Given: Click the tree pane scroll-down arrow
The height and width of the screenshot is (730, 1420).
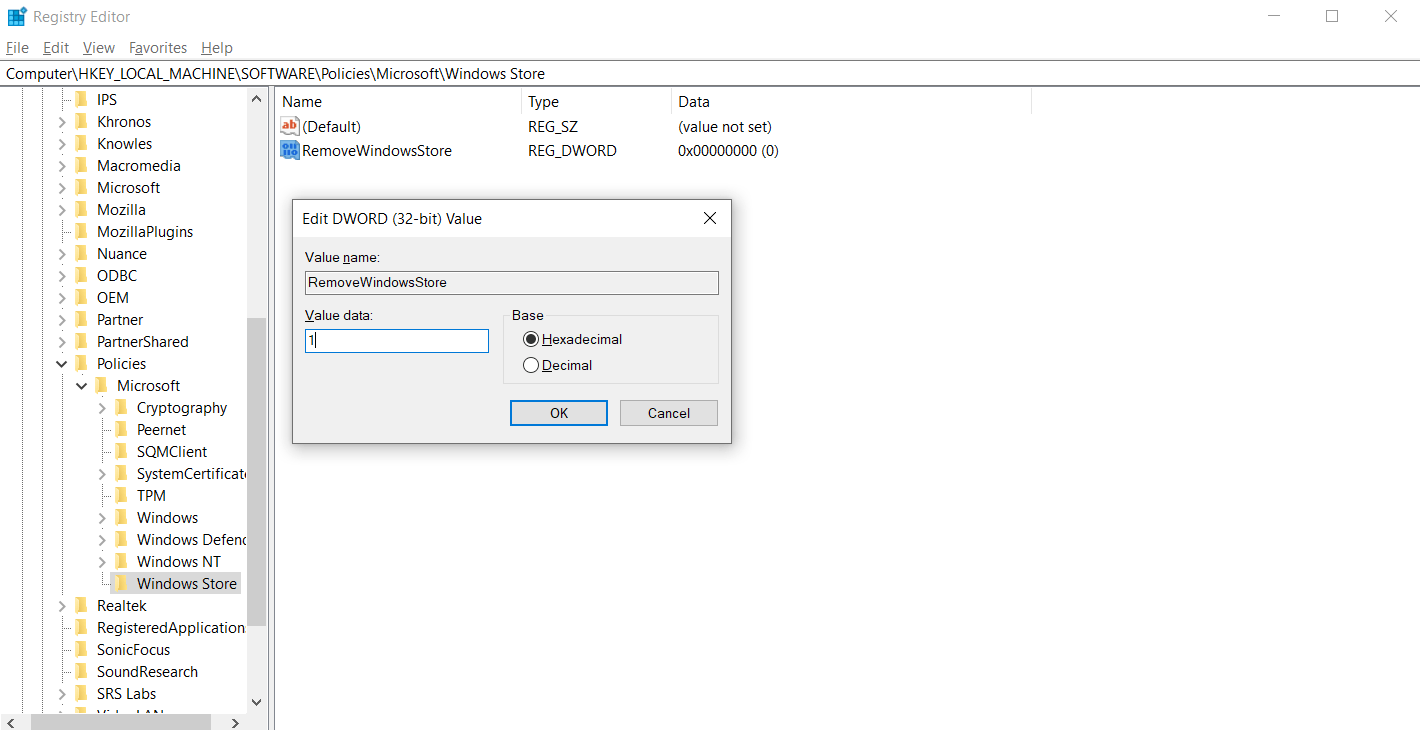Looking at the screenshot, I should [x=256, y=702].
